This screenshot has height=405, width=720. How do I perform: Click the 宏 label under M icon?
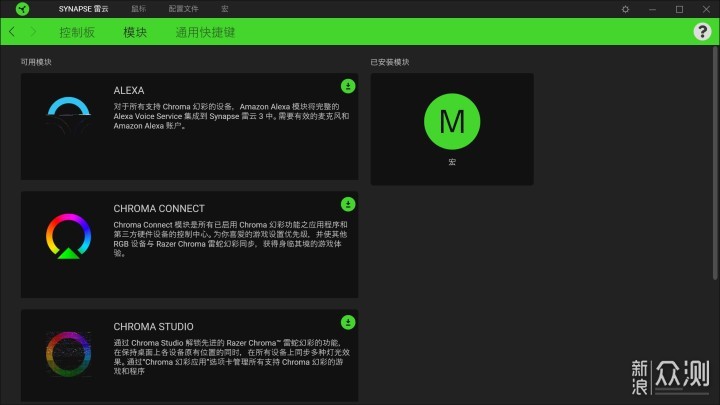(452, 162)
